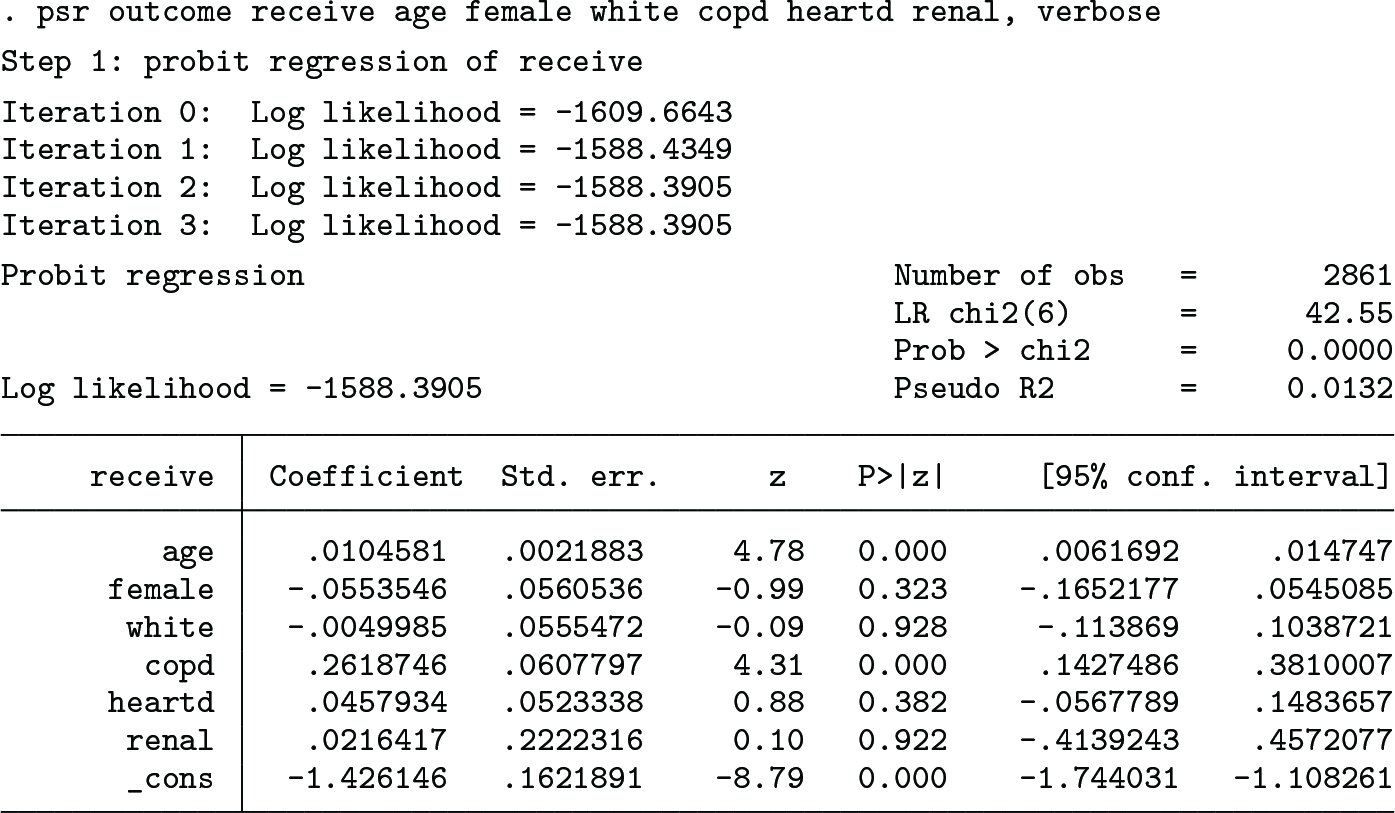Click the receive dependent variable header

click(x=151, y=476)
